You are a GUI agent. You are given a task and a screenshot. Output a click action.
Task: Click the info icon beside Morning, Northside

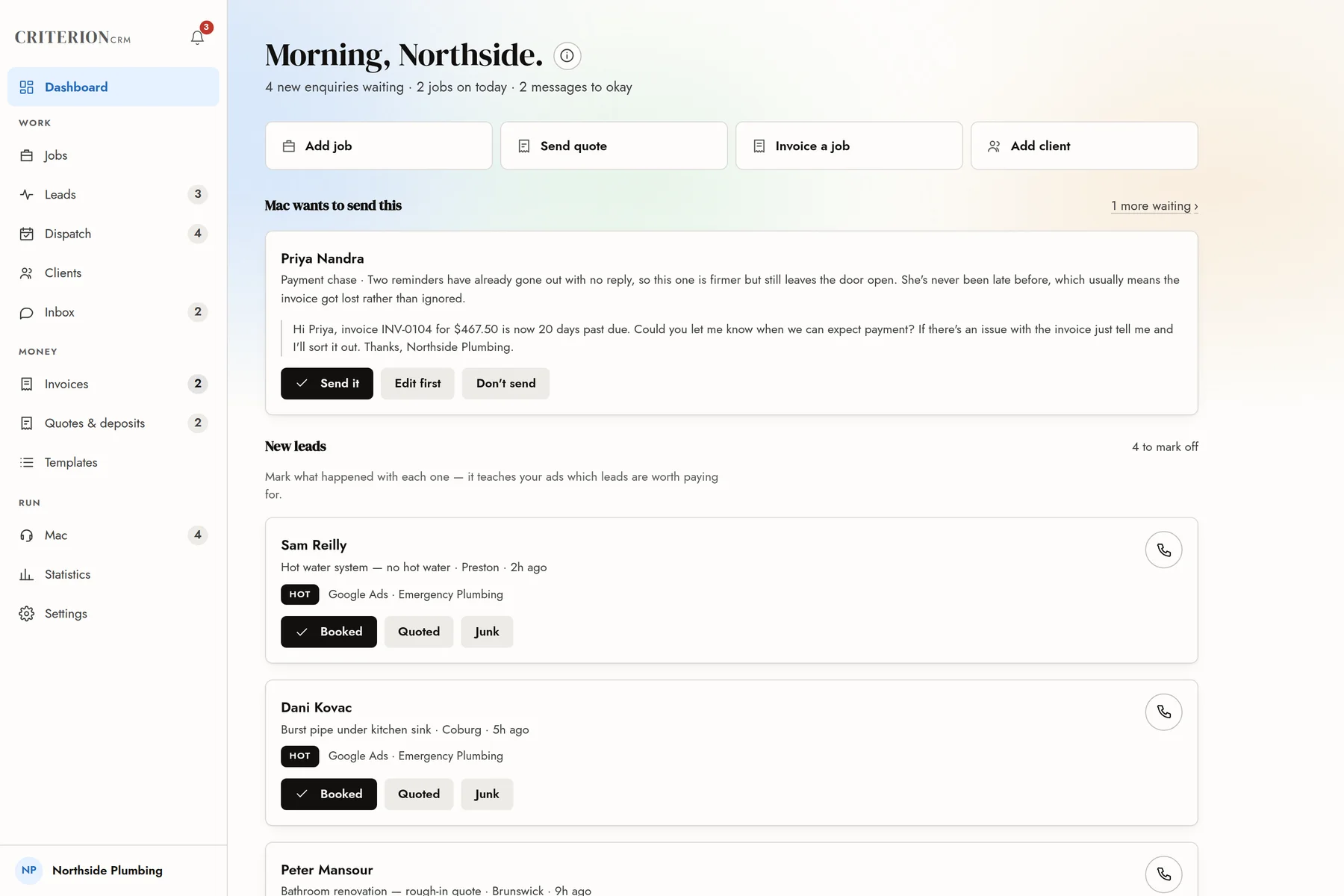[x=567, y=55]
